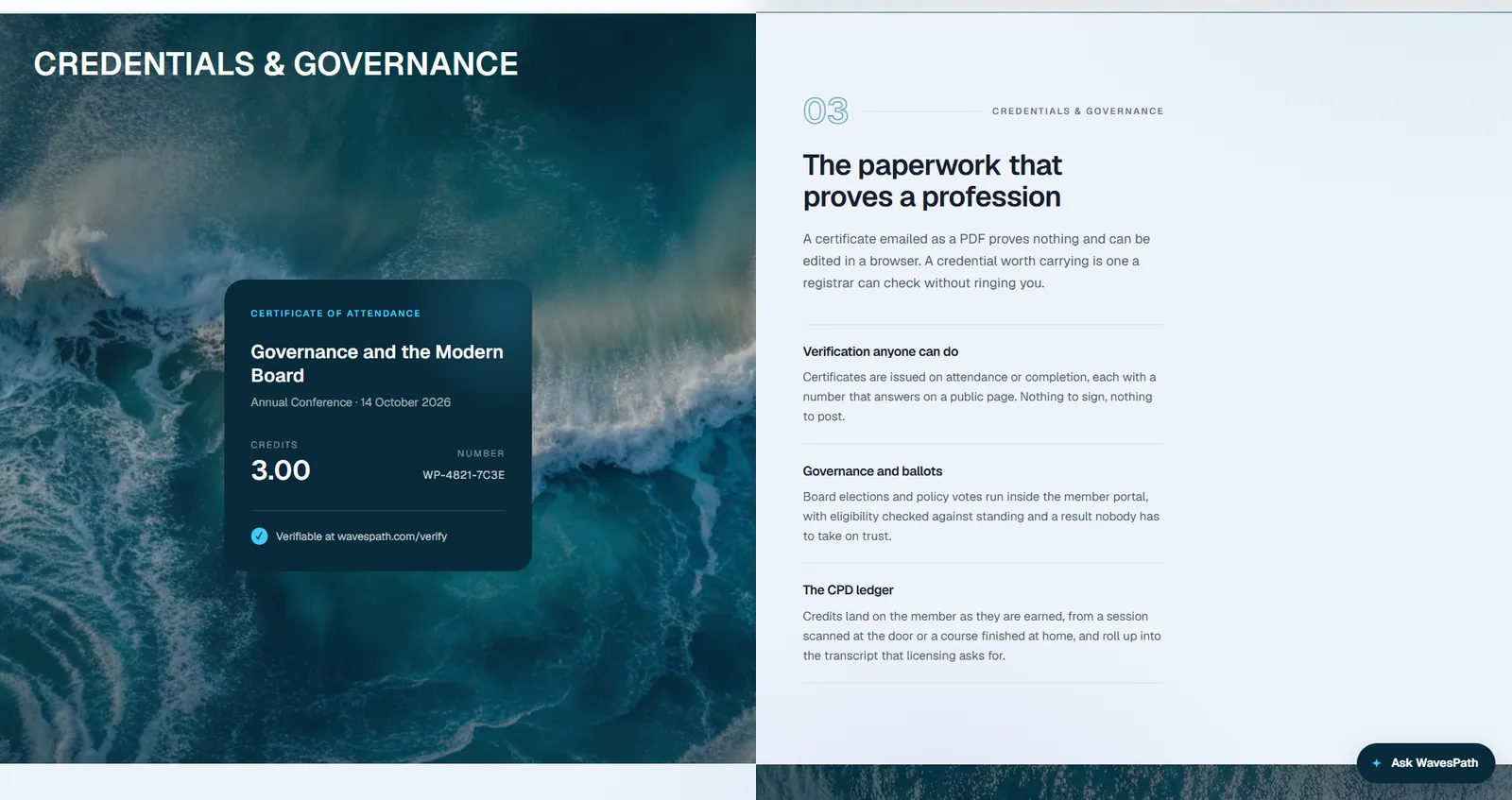Click the 'CREDITS' label on the certificate
Screen dimensions: 1512x800
pyautogui.click(x=274, y=445)
